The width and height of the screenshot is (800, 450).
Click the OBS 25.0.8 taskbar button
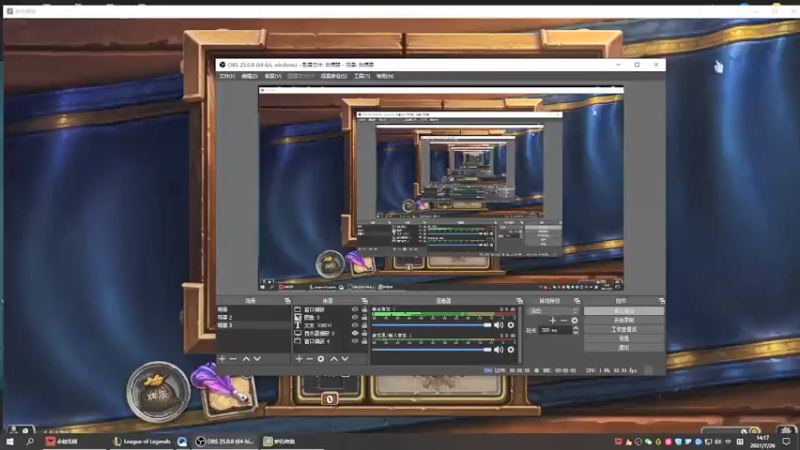coord(224,441)
